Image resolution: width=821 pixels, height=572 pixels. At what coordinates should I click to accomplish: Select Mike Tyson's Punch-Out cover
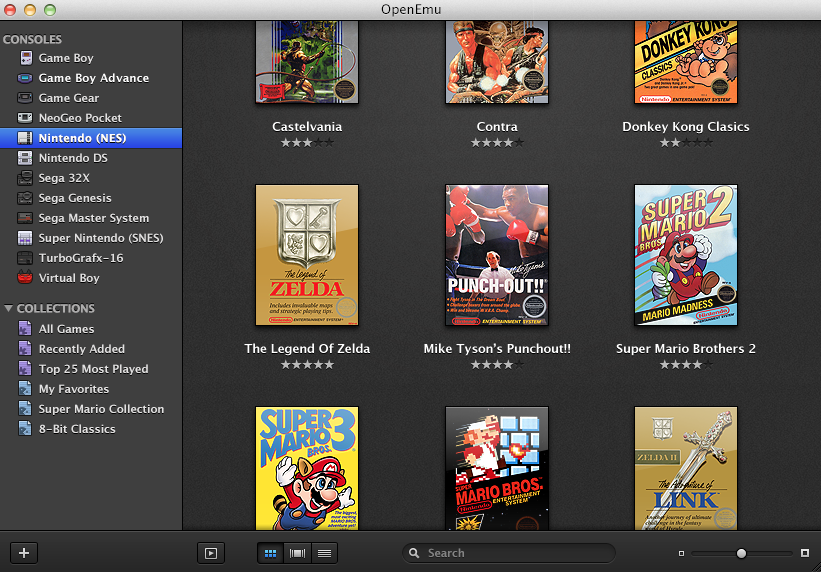coord(497,255)
